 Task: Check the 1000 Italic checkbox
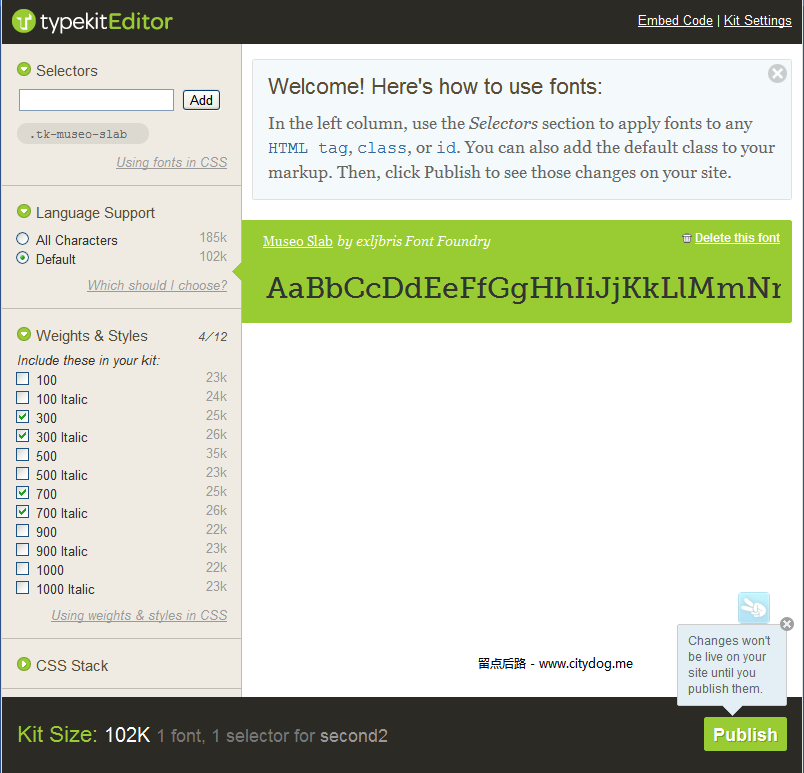[x=23, y=587]
